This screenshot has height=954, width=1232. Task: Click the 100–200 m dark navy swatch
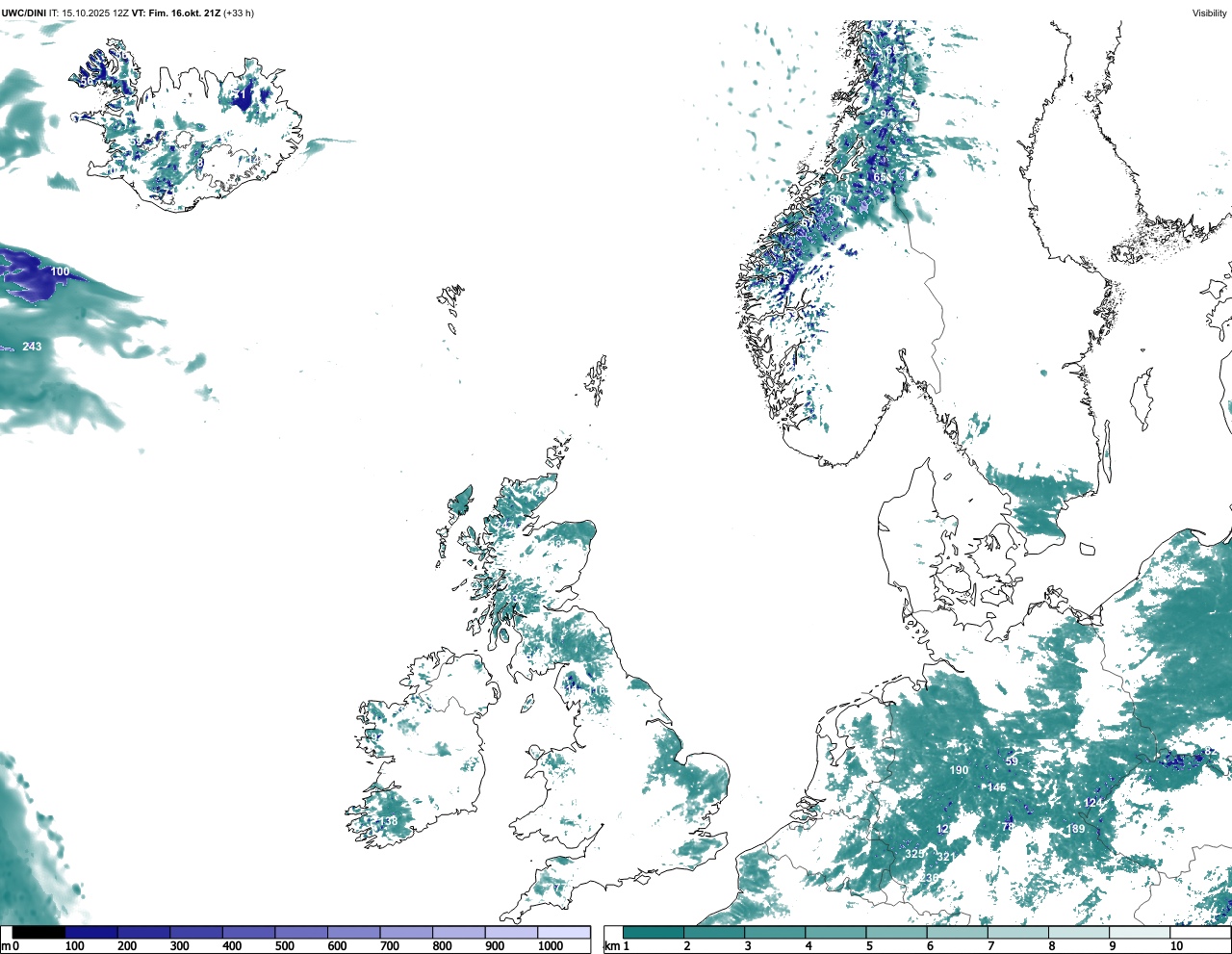coord(91,932)
